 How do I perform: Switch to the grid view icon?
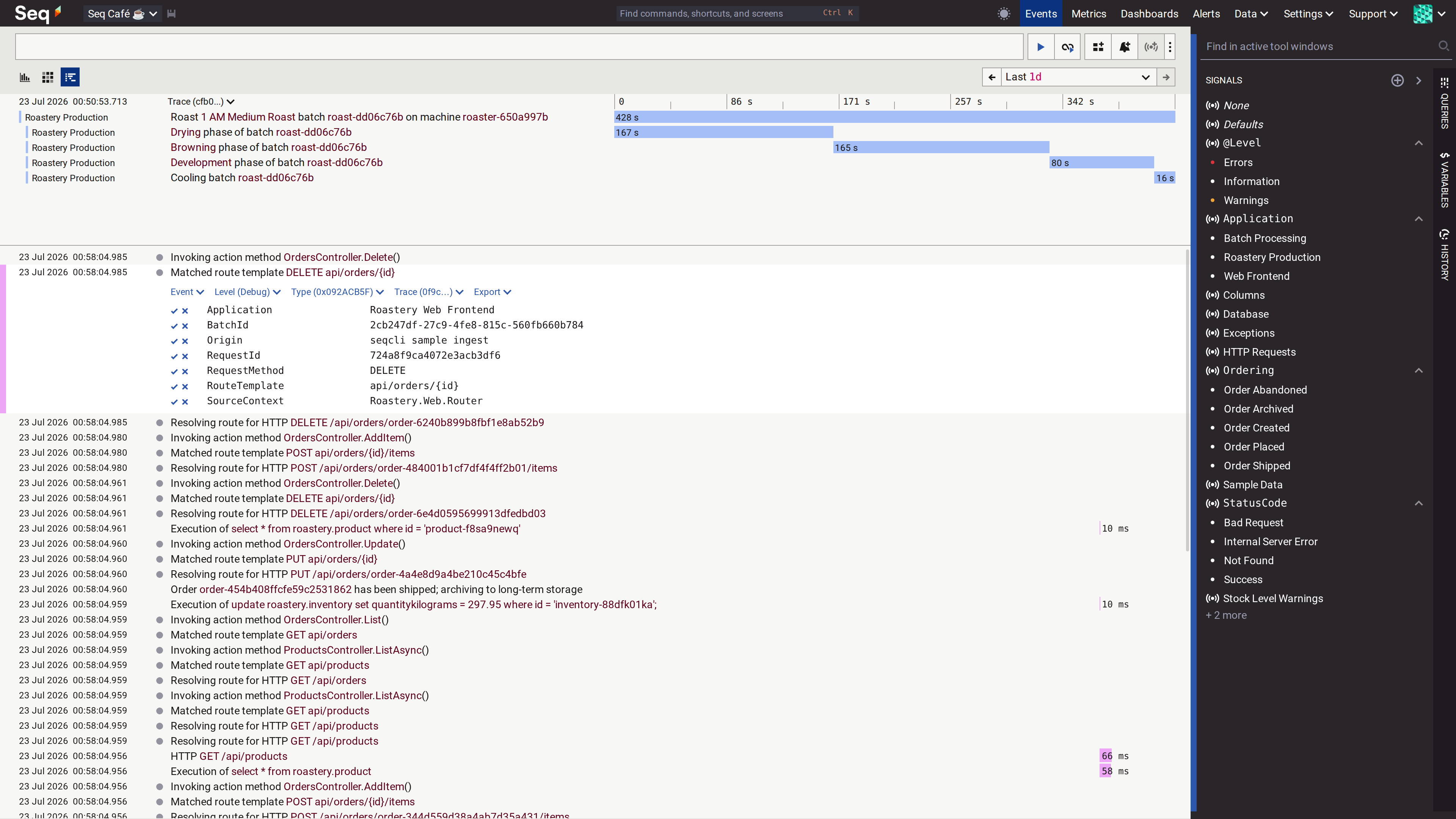coord(47,77)
